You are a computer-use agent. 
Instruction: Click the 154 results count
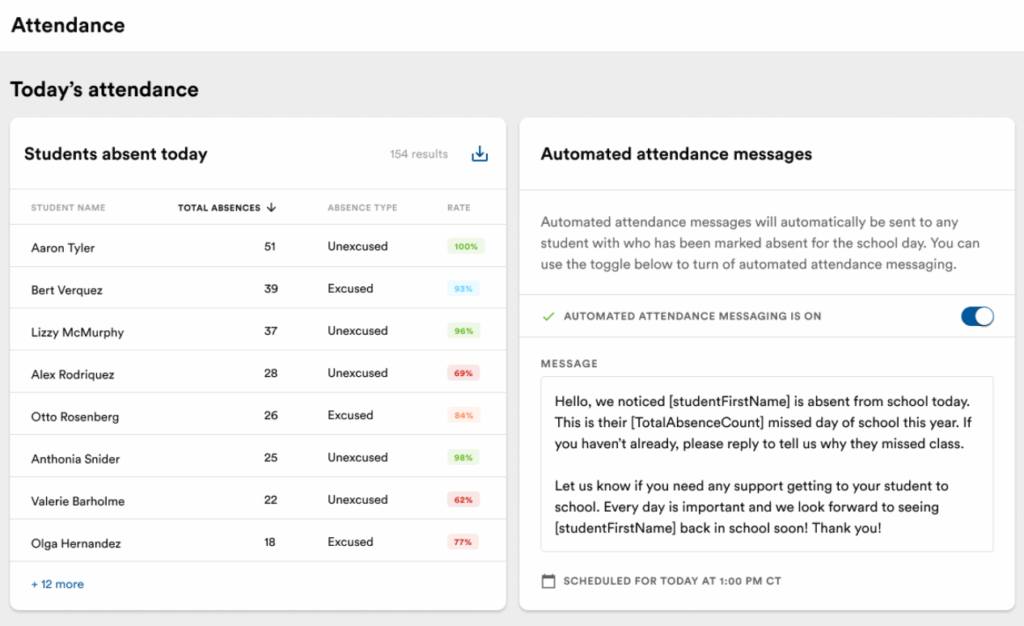coord(418,154)
